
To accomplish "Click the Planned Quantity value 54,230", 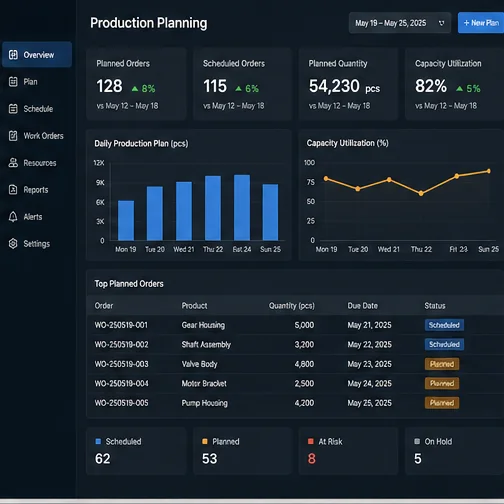I will (334, 86).
